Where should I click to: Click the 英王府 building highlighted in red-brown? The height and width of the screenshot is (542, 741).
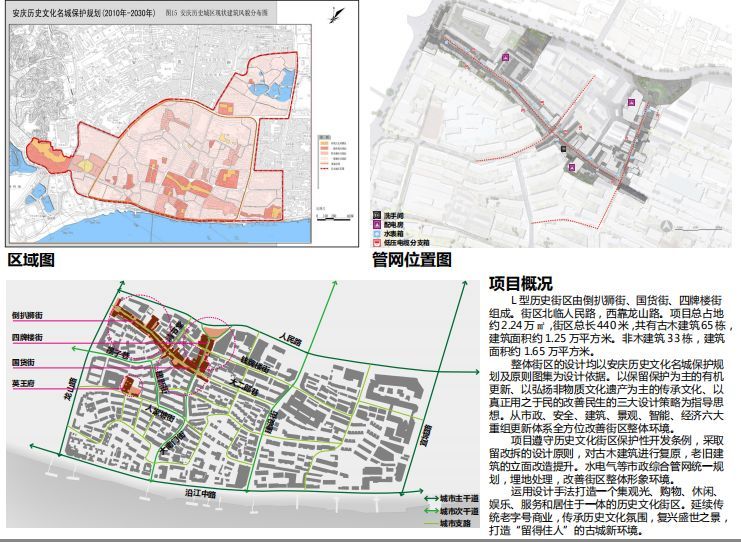pos(131,386)
